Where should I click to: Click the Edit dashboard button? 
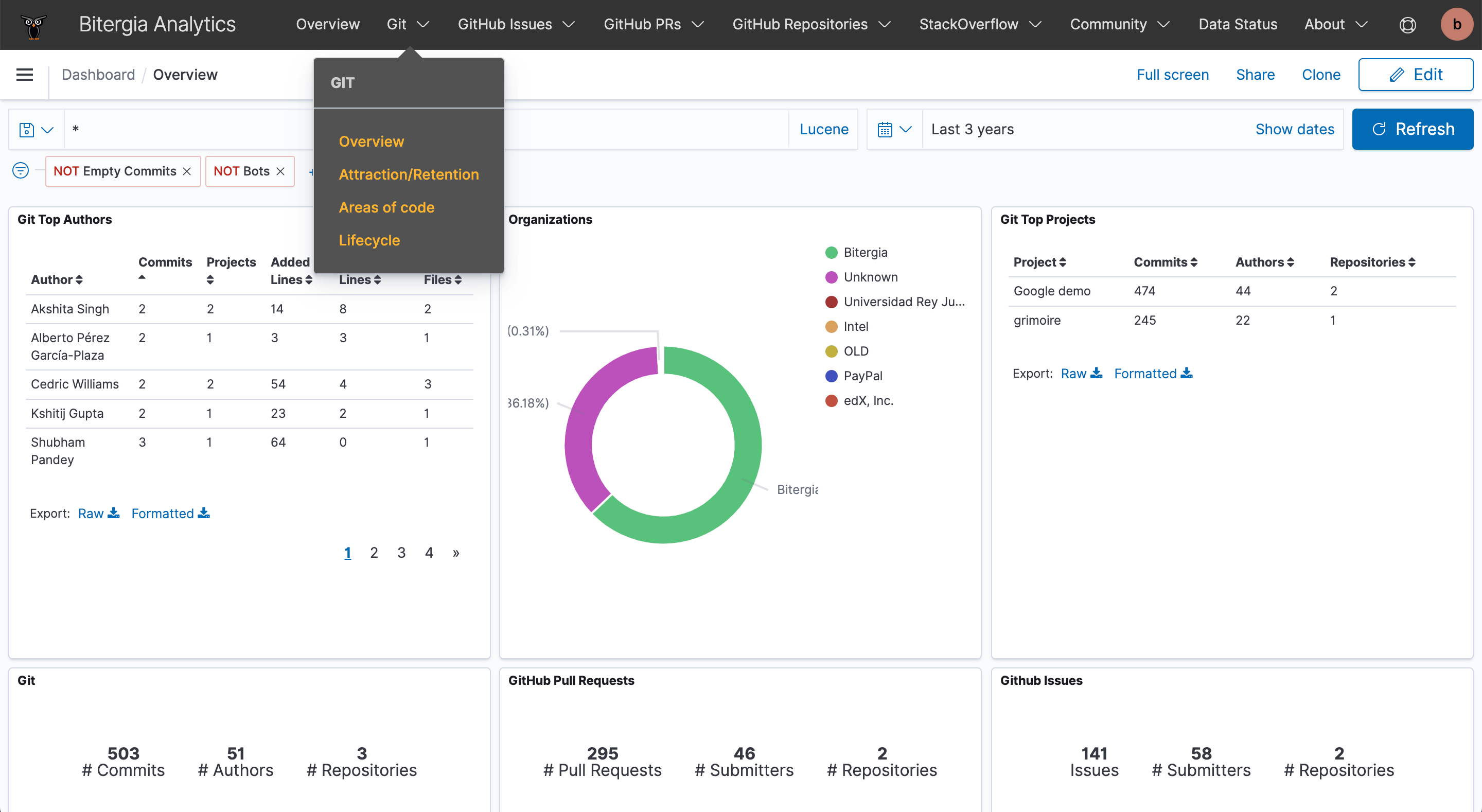(1415, 75)
